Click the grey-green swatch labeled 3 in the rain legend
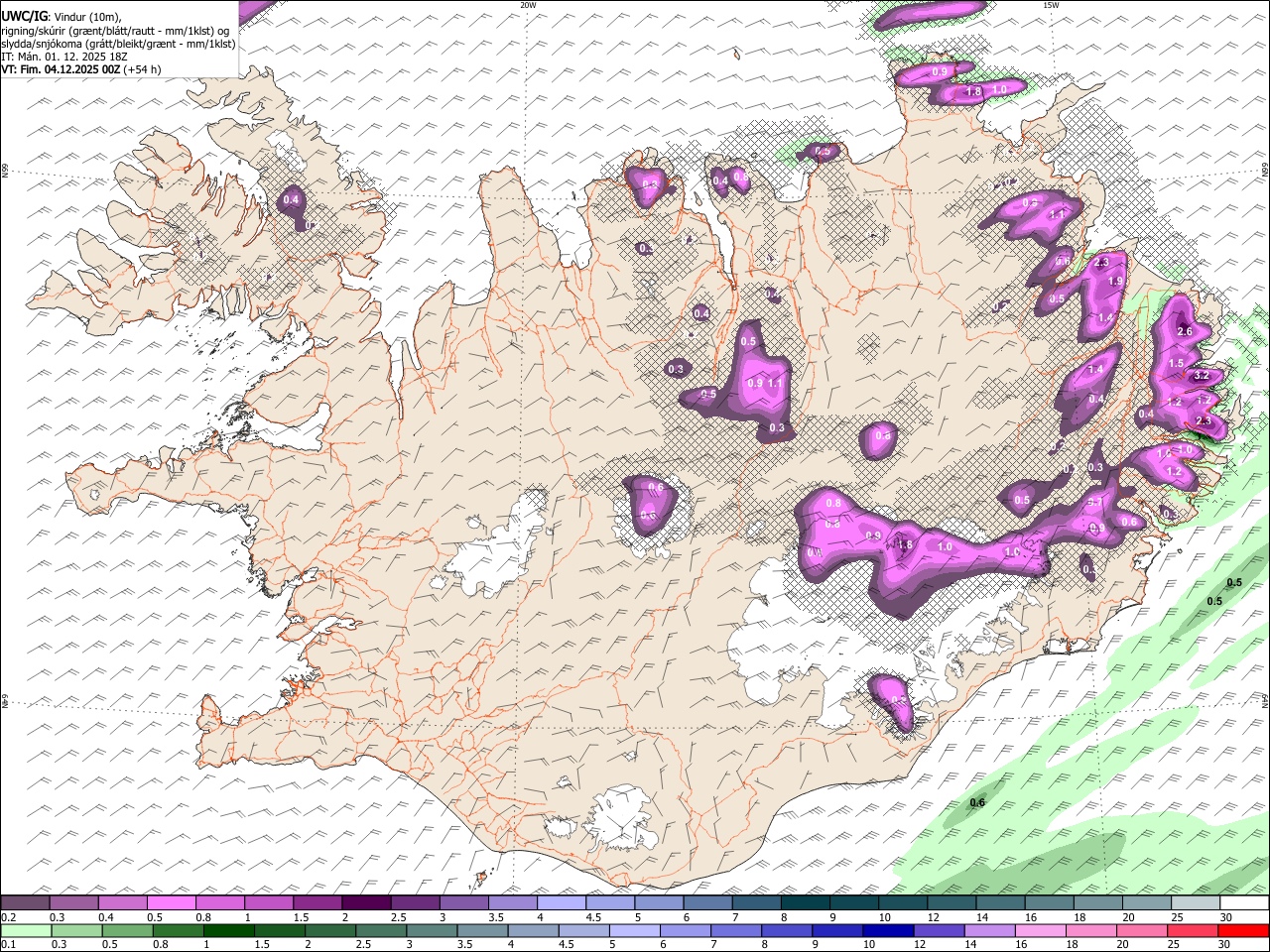The height and width of the screenshot is (952, 1270). (432, 931)
